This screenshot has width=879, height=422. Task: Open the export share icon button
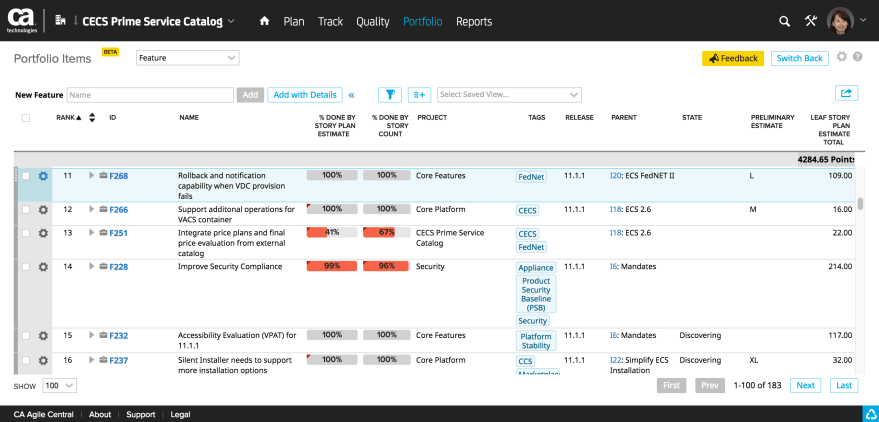pyautogui.click(x=847, y=94)
